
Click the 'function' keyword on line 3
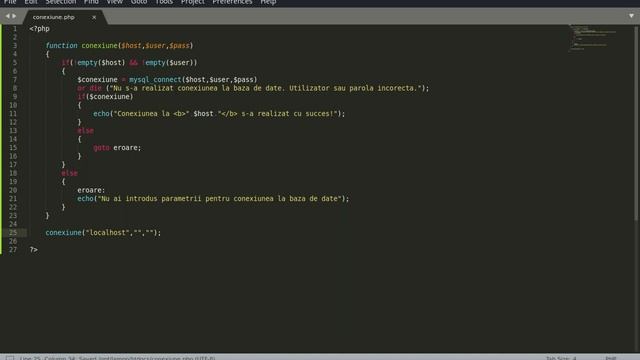pos(61,46)
